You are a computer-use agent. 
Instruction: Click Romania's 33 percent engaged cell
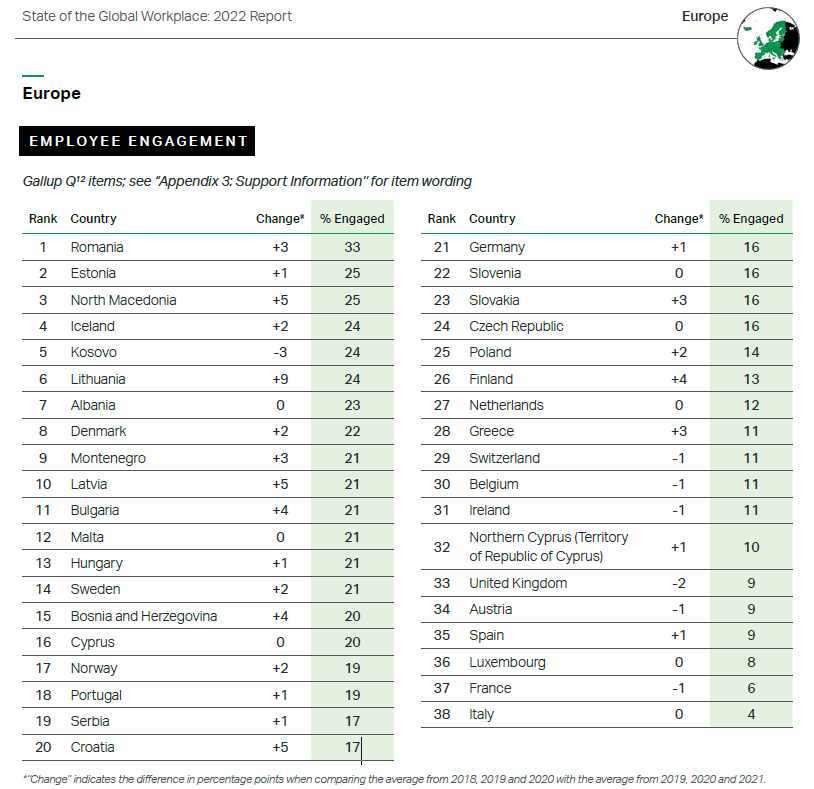[352, 247]
